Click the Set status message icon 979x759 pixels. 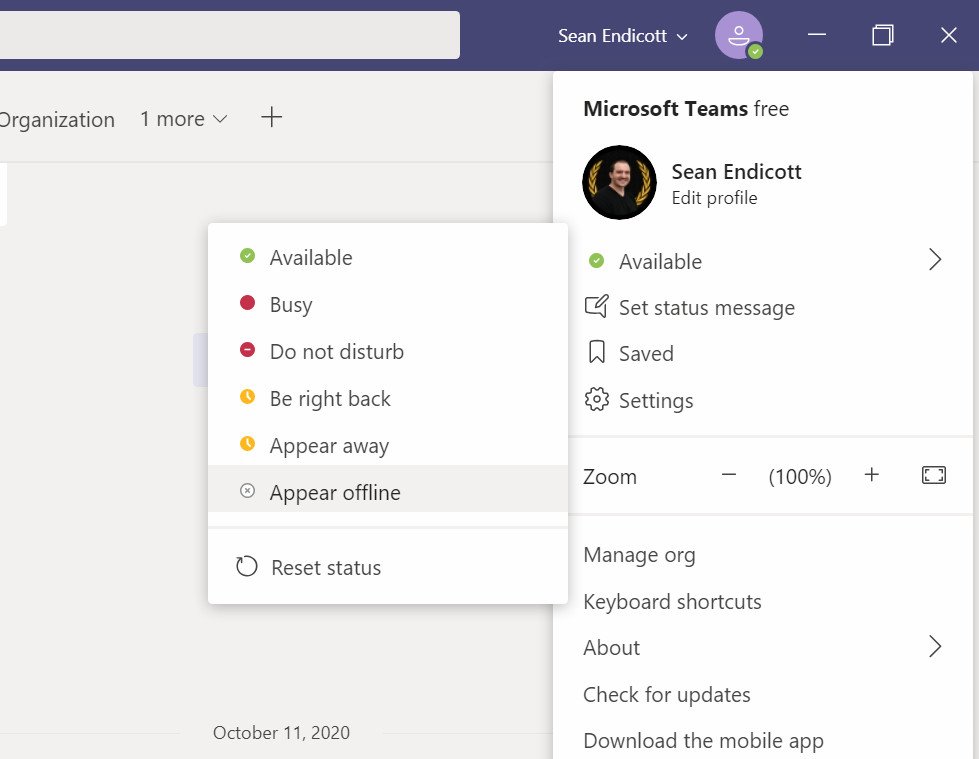tap(596, 307)
